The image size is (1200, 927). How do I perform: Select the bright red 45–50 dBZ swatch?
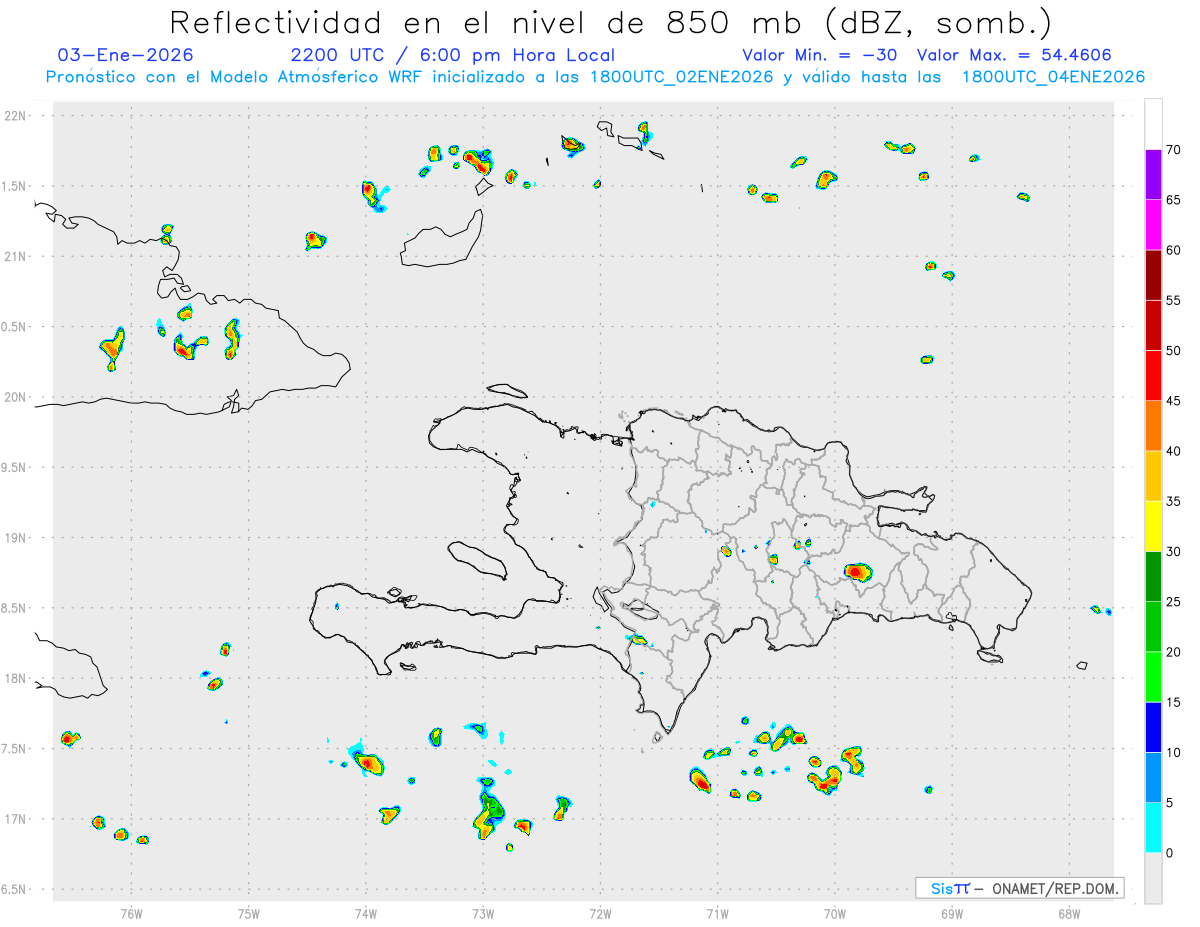pyautogui.click(x=1153, y=375)
